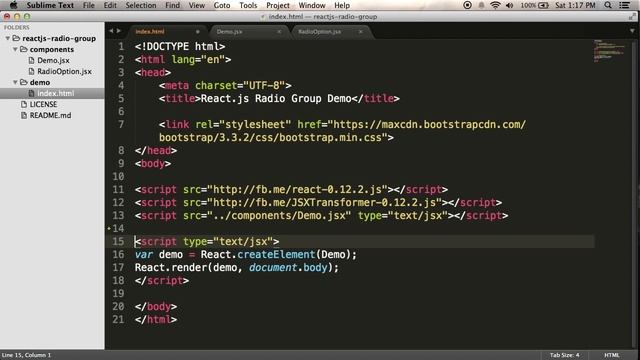Click the React.js Radio Group Demo title text
Image resolution: width=640 pixels, height=360 pixels.
[276, 99]
